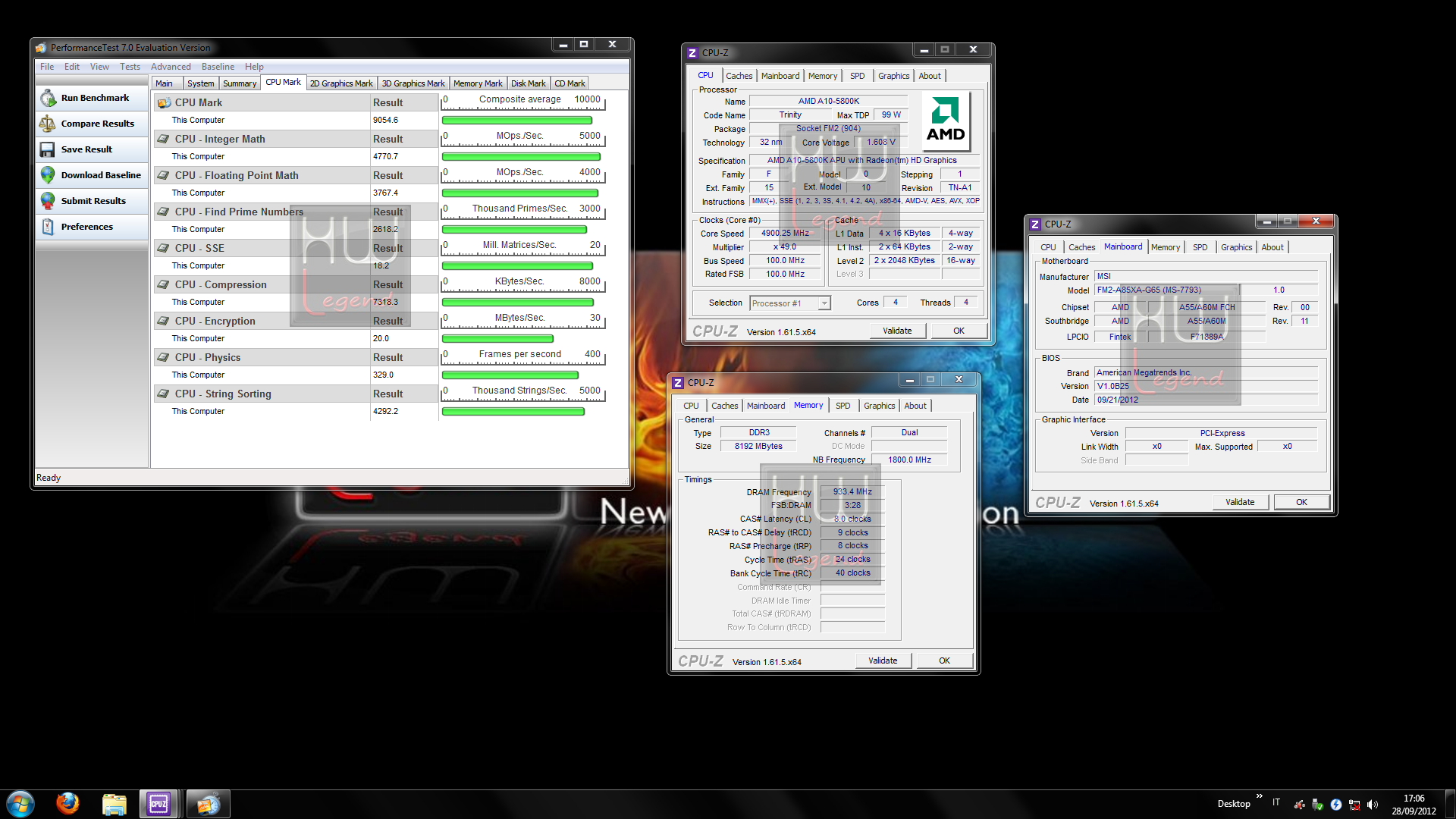Click the CPU - Integer Math test icon
This screenshot has width=1456, height=819.
point(164,140)
